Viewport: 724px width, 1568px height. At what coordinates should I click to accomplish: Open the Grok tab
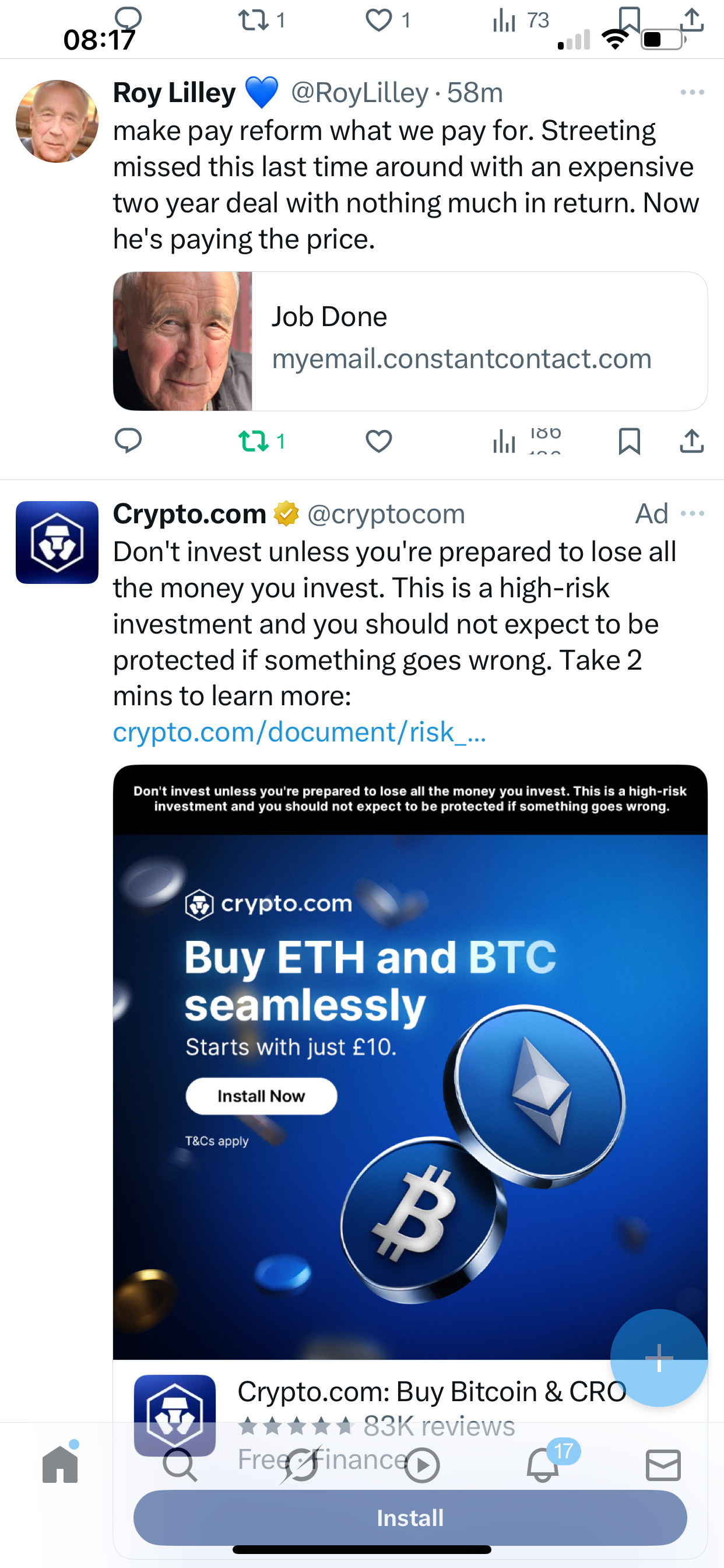pyautogui.click(x=301, y=1465)
